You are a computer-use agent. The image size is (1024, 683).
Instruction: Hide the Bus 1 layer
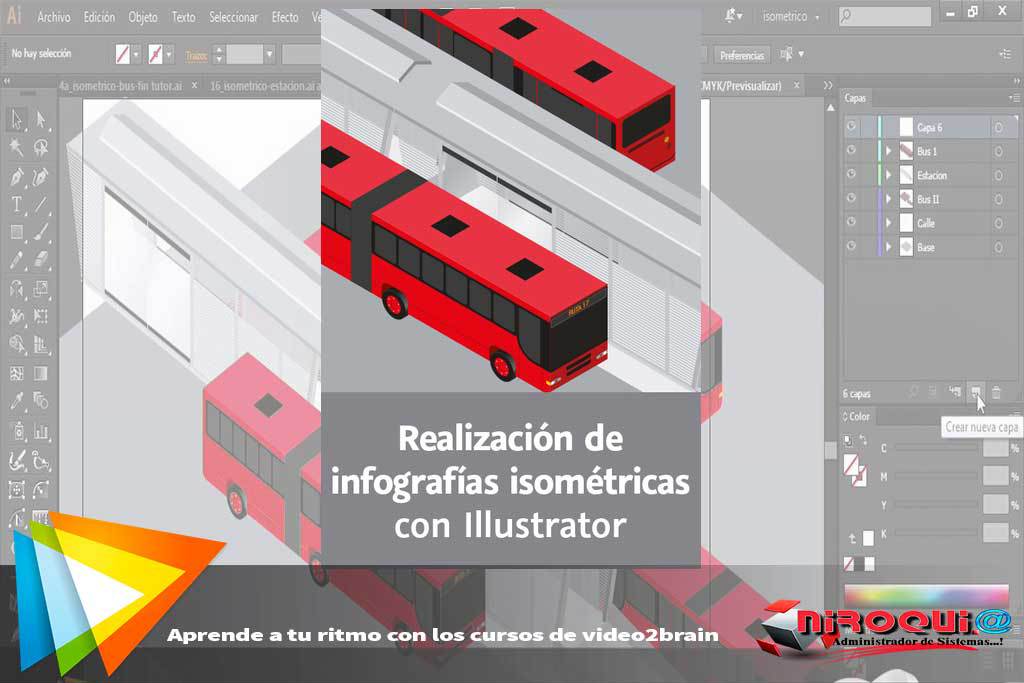pos(852,151)
